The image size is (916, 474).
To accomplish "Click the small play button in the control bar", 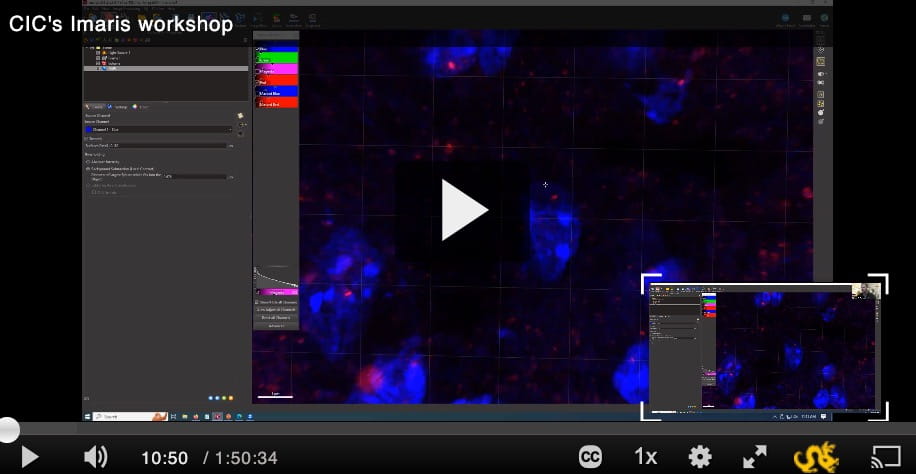I will (x=29, y=457).
